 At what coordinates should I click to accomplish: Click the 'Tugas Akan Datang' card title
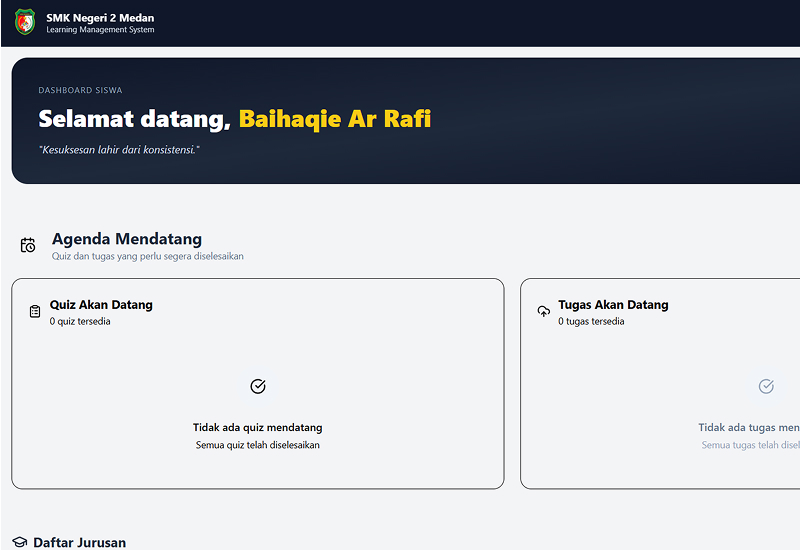point(613,305)
